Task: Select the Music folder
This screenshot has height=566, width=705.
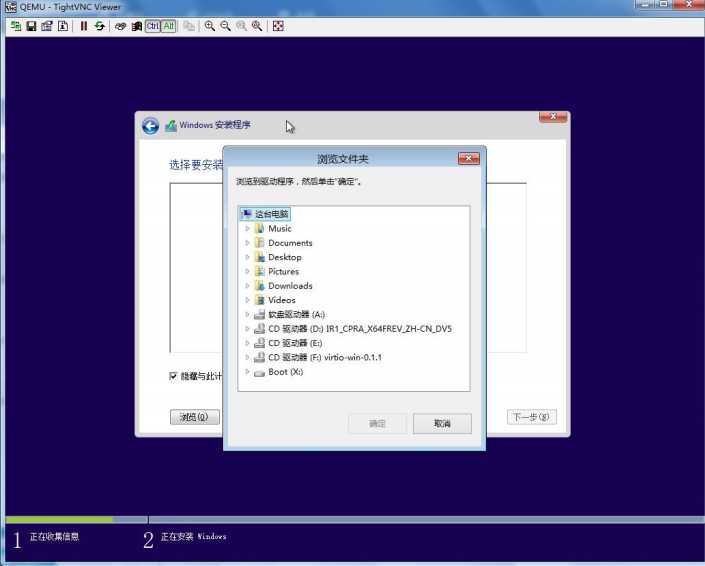Action: 280,228
